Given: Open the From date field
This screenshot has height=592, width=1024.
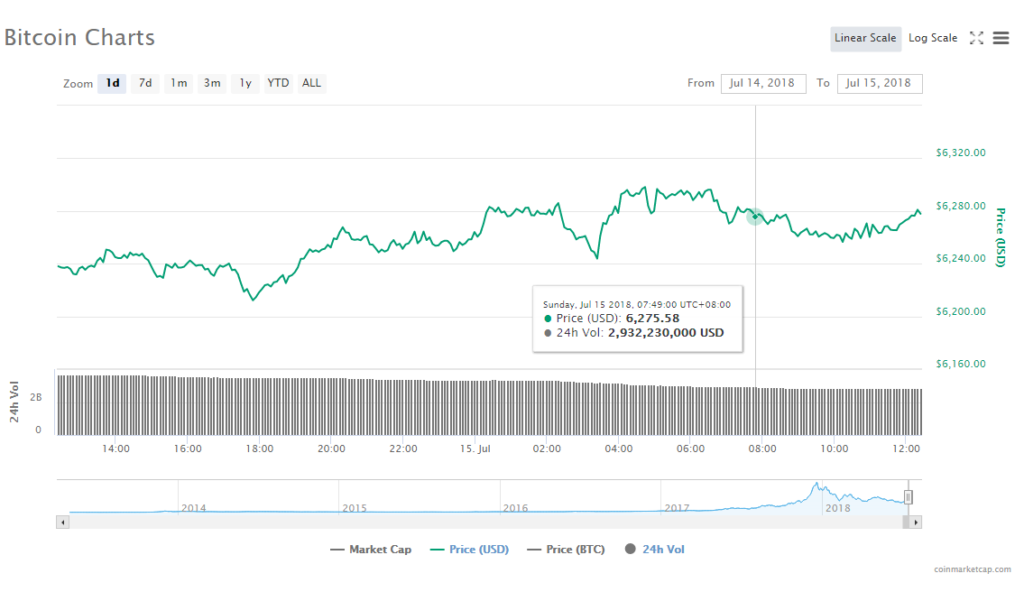Looking at the screenshot, I should click(x=763, y=83).
